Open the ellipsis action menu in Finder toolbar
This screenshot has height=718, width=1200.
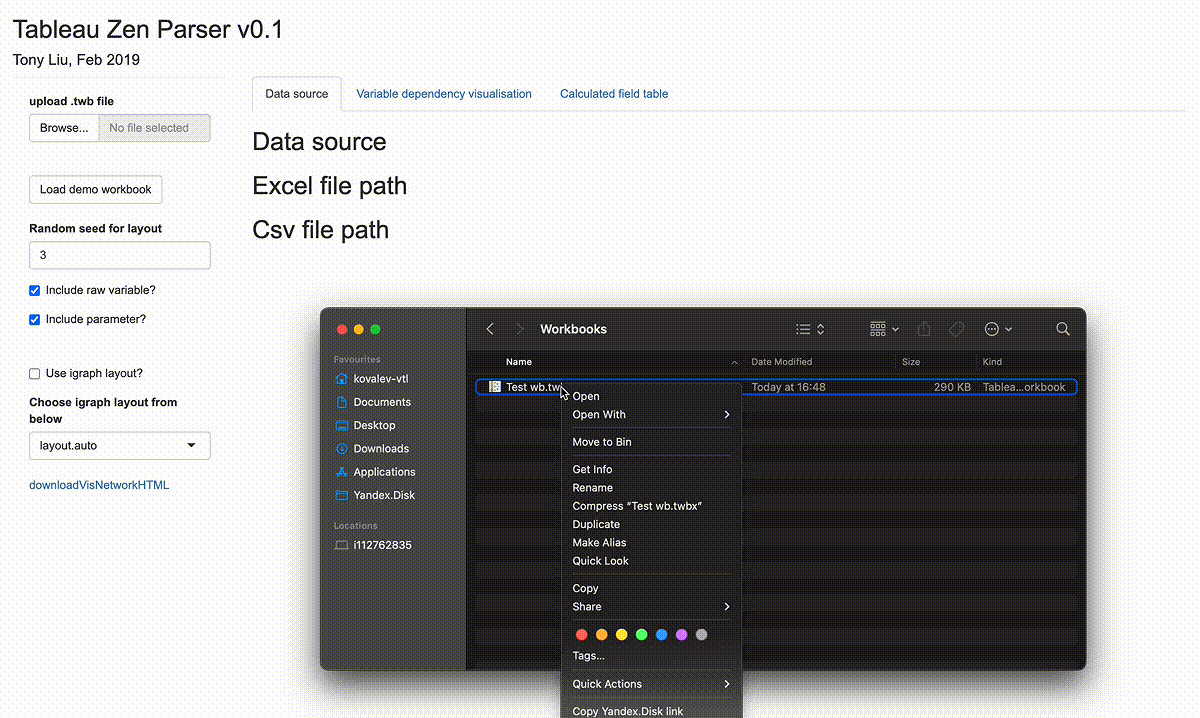coord(998,329)
